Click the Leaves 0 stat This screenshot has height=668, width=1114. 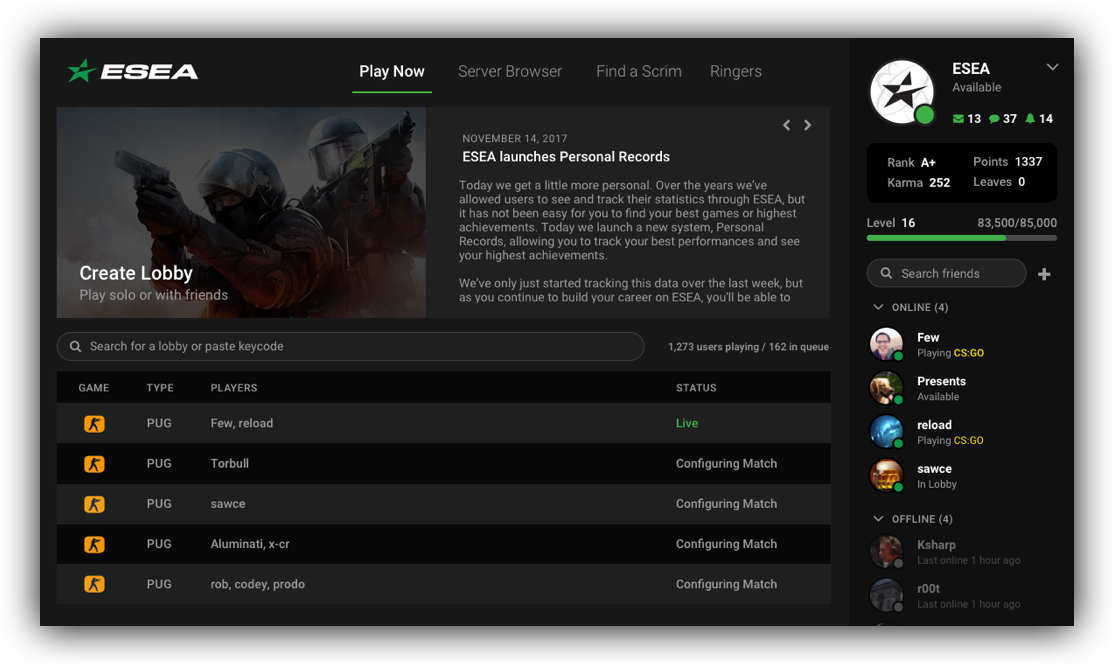click(x=999, y=182)
